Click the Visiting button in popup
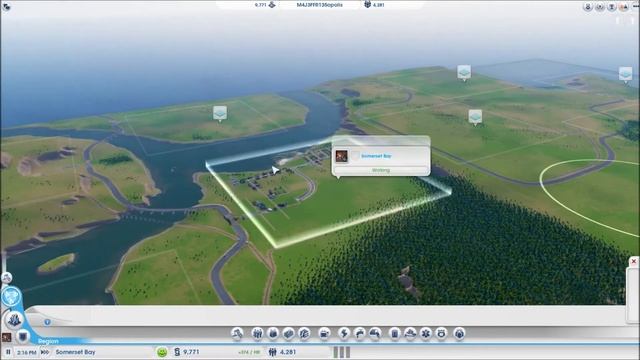Viewport: 640px width, 360px height. [x=381, y=170]
